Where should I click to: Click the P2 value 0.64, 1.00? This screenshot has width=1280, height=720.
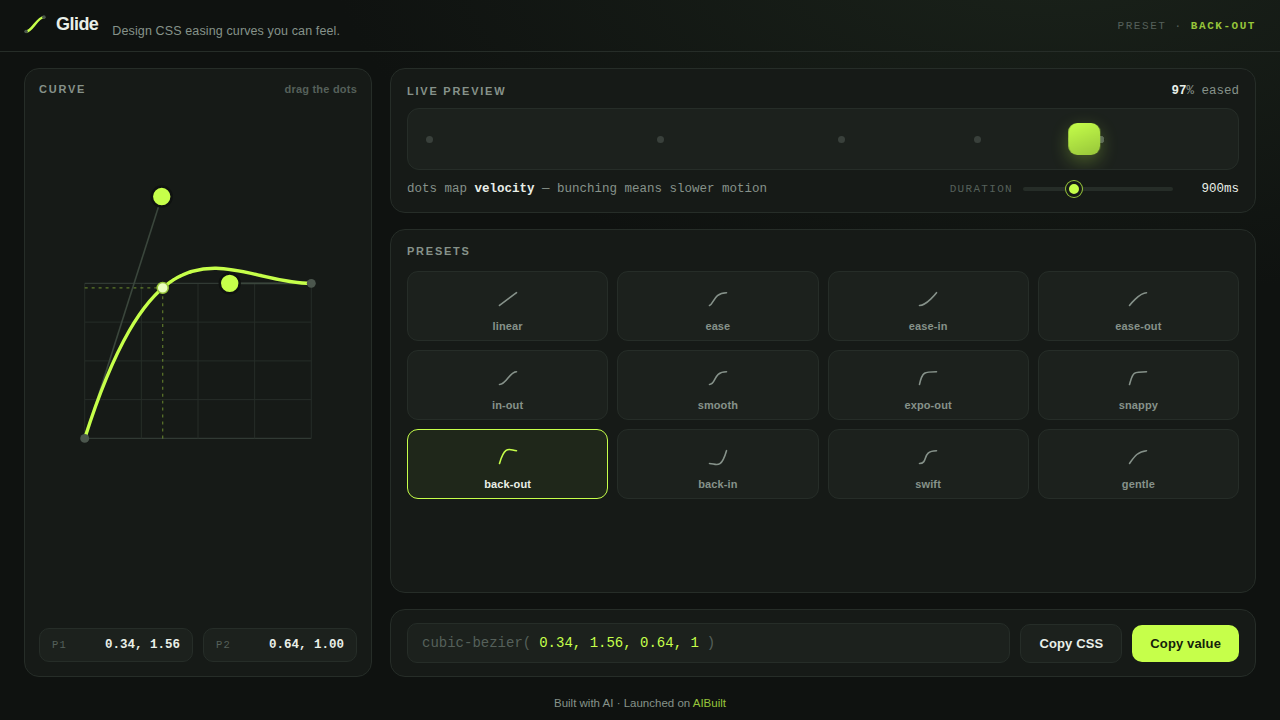coord(306,645)
